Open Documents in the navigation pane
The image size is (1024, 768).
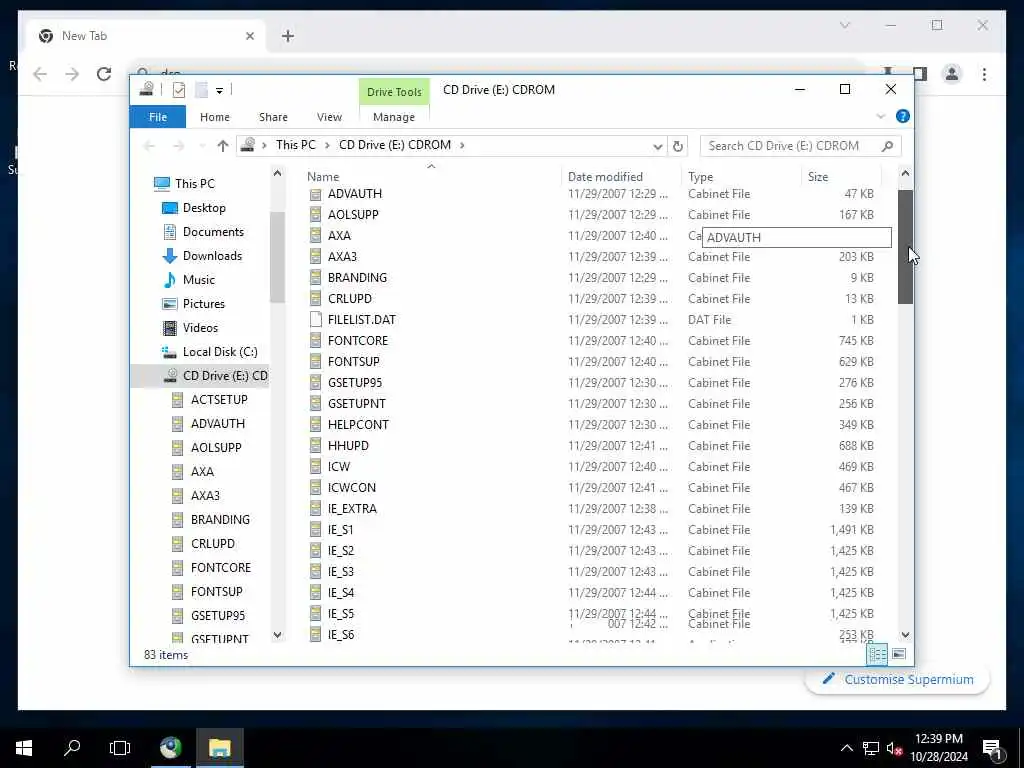213,232
